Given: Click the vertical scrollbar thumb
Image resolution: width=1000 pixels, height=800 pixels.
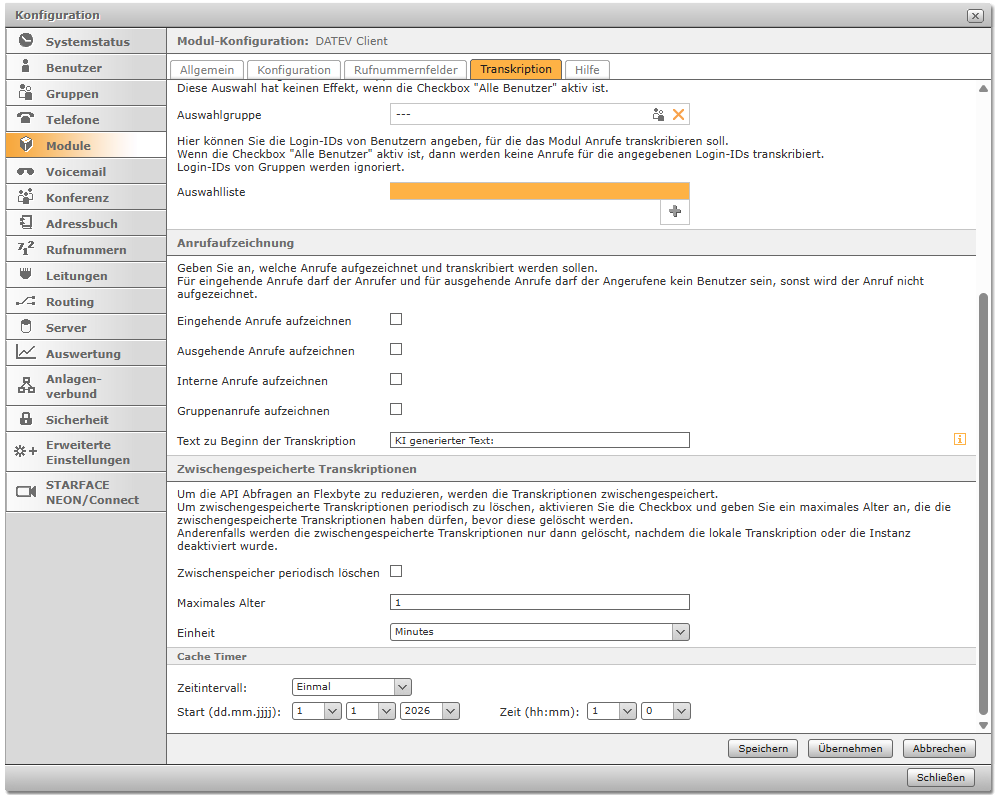Looking at the screenshot, I should tap(983, 504).
